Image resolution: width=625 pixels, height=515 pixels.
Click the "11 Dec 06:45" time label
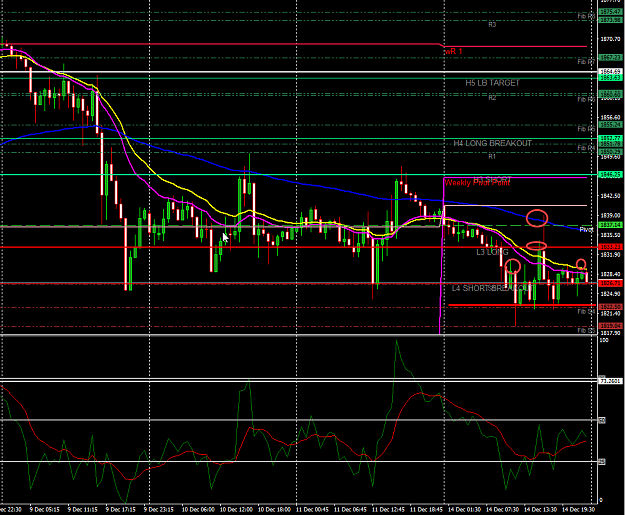(350, 509)
